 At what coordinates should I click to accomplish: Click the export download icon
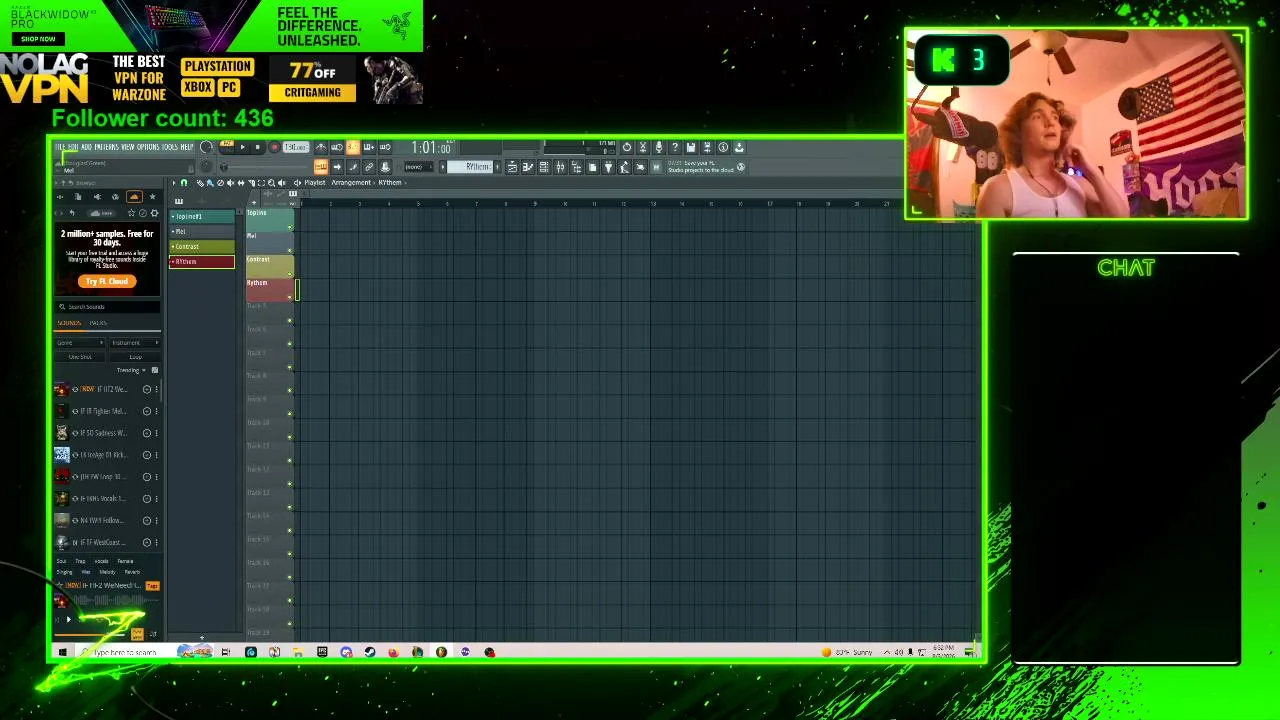click(x=739, y=147)
